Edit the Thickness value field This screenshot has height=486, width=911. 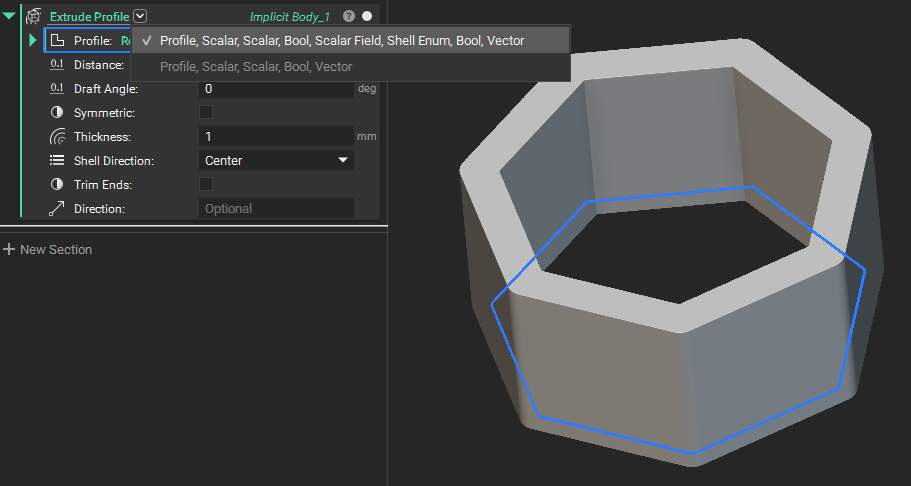coord(276,137)
